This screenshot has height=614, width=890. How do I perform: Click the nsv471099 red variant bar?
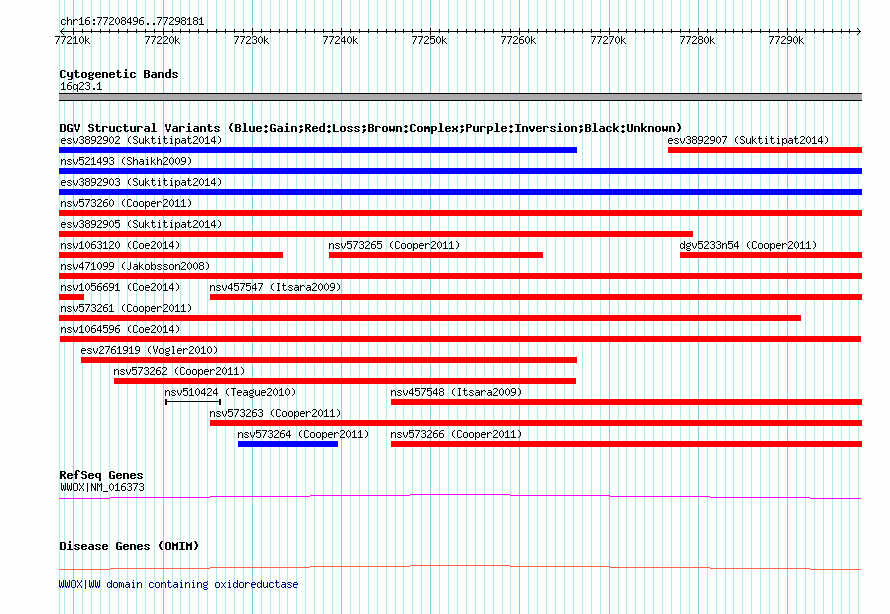pos(460,276)
